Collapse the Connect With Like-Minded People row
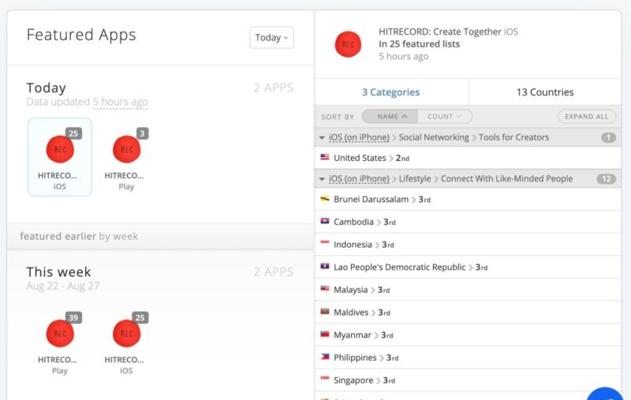The width and height of the screenshot is (631, 400). [x=322, y=179]
